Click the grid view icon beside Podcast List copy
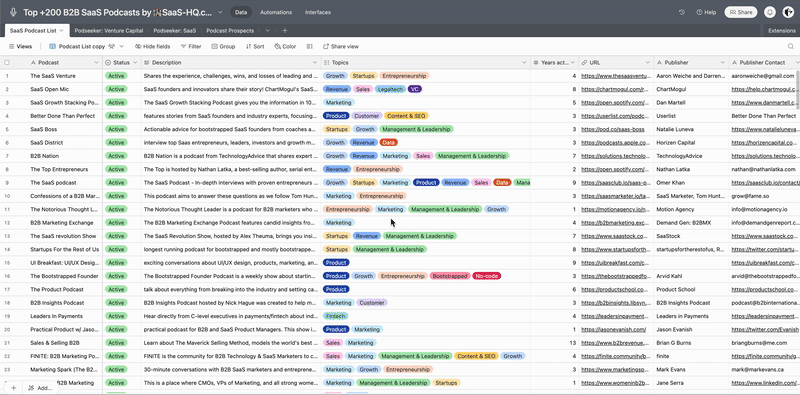This screenshot has height=395, width=800. [x=53, y=46]
